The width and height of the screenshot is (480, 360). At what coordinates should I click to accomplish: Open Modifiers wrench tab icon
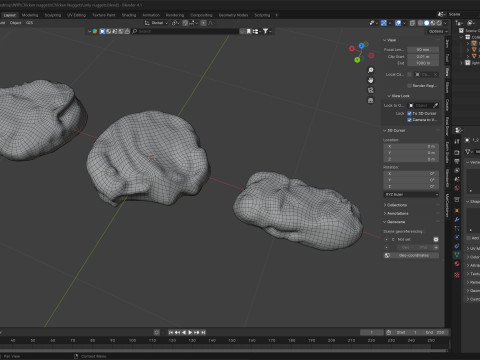tap(457, 219)
